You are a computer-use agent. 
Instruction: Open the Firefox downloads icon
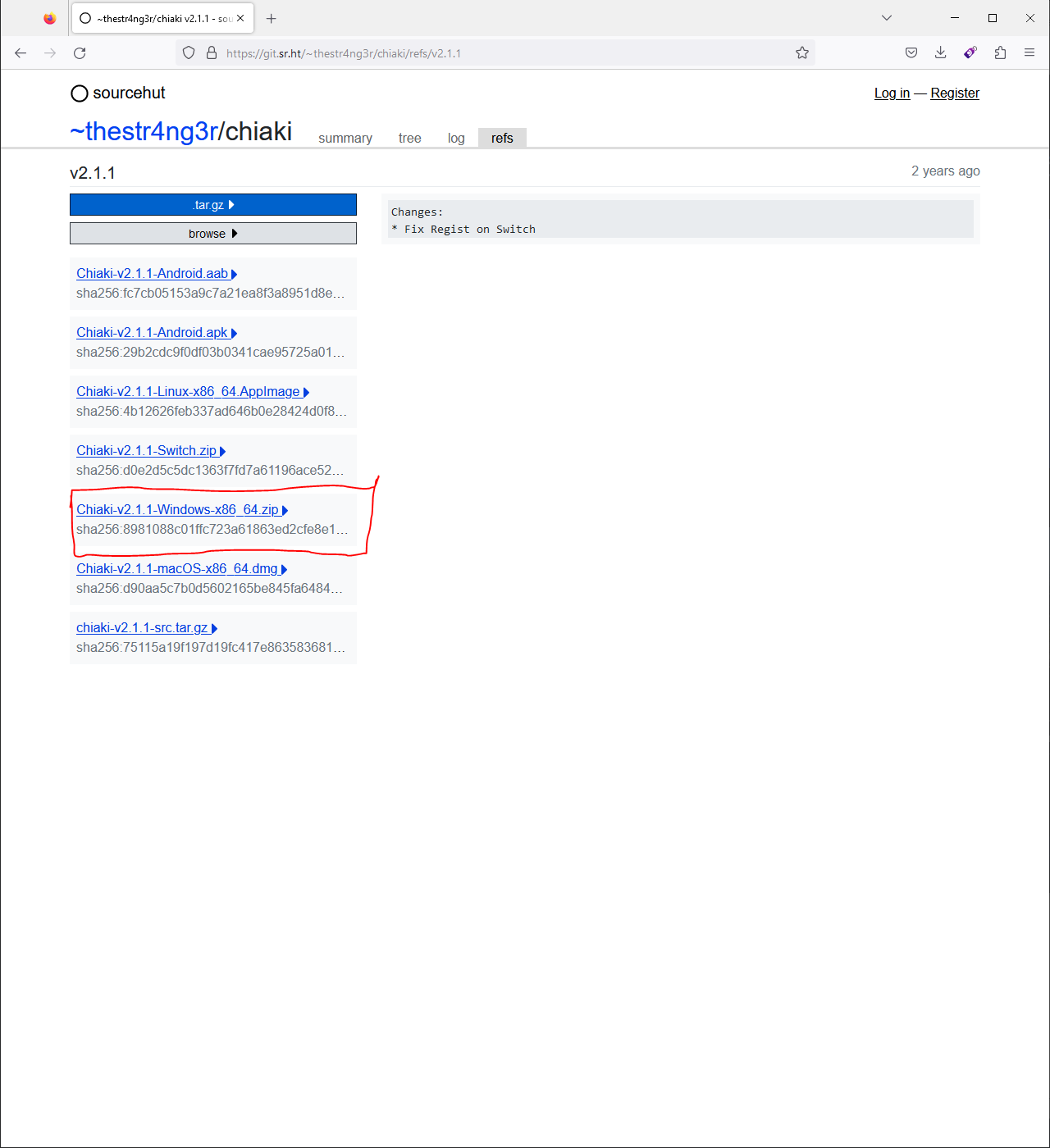[940, 53]
